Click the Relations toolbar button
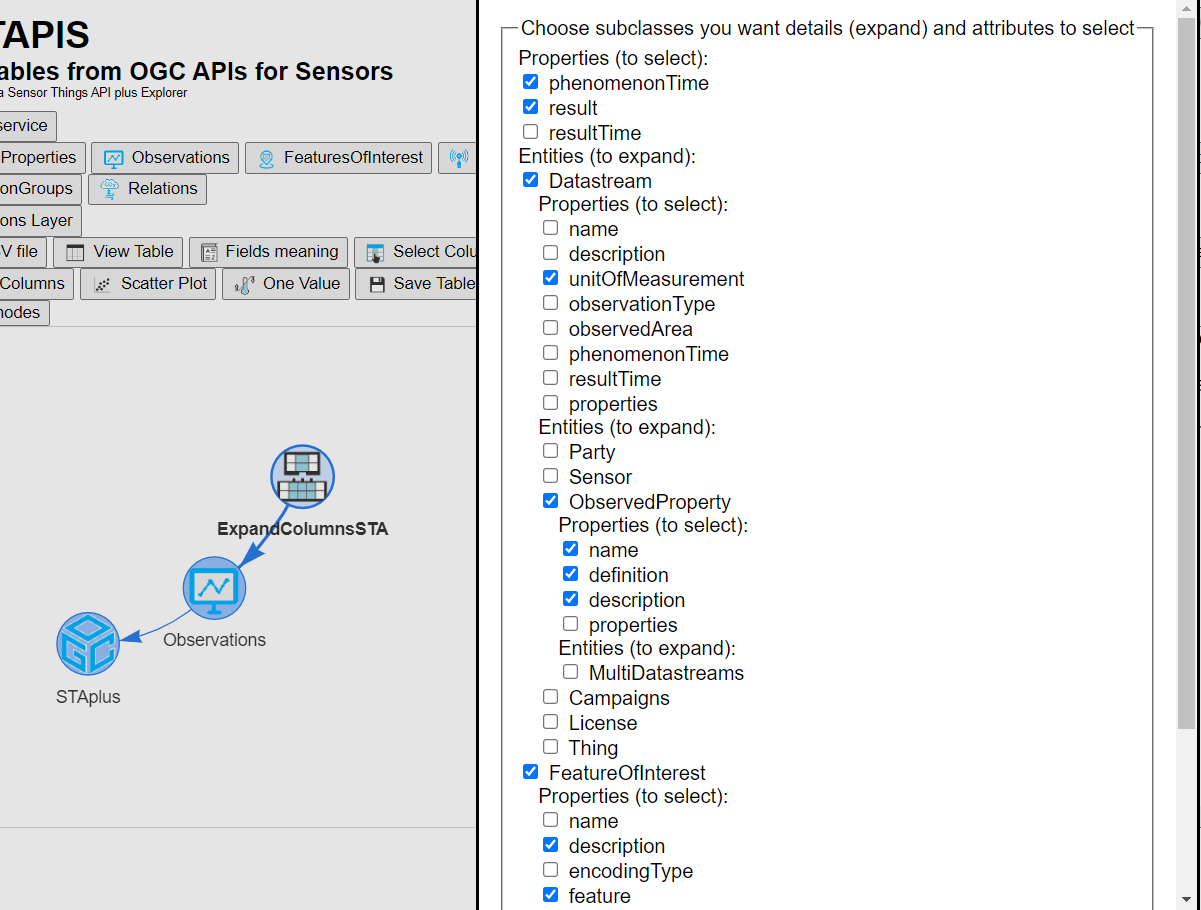The width and height of the screenshot is (1201, 910). [147, 189]
